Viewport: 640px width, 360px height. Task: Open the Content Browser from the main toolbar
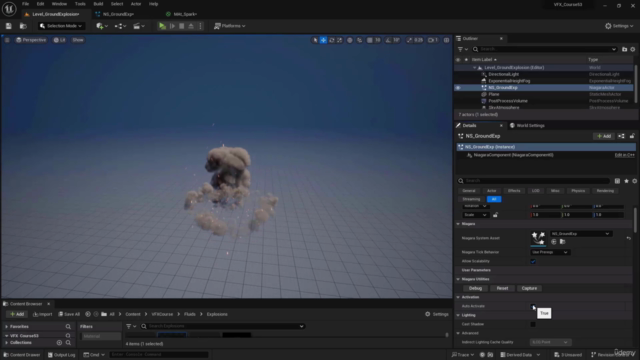(23, 26)
